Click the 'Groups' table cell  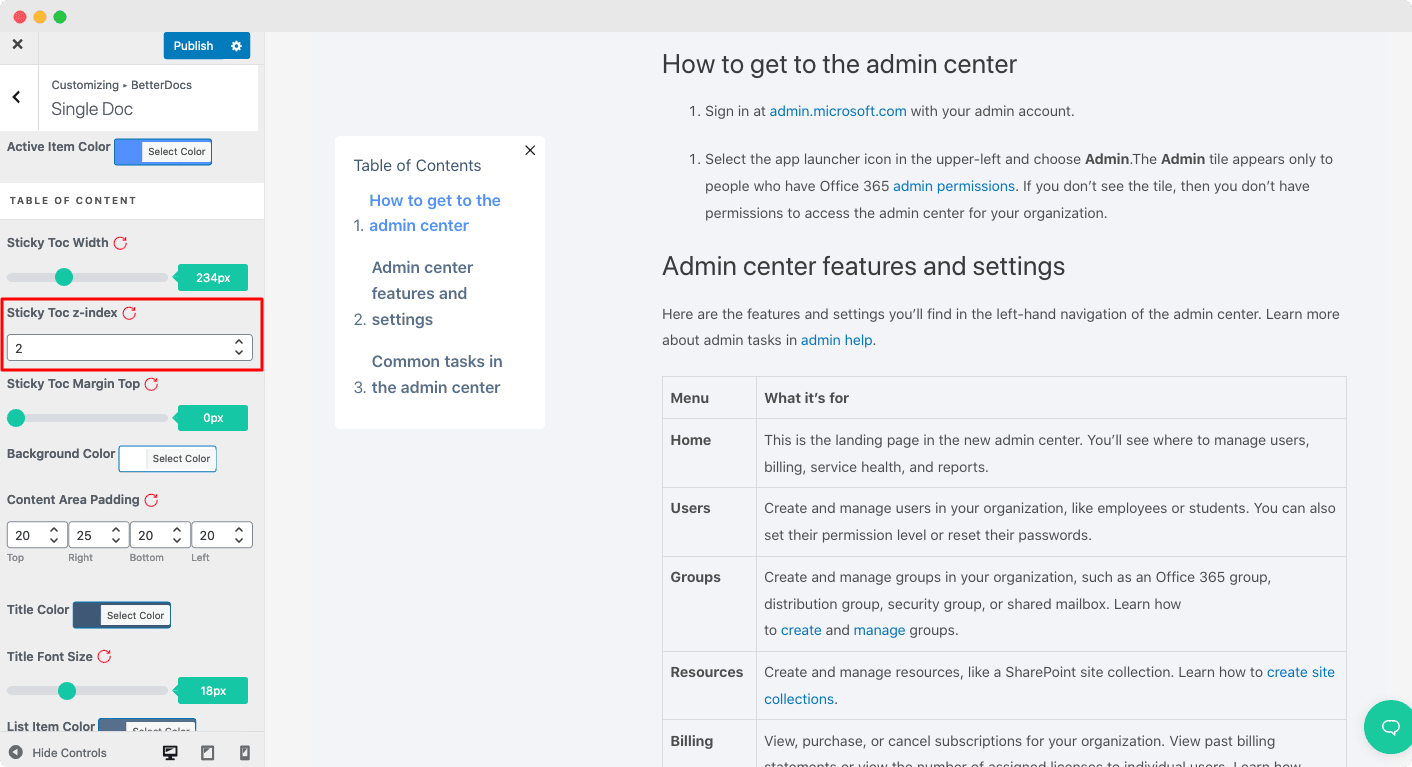coord(709,604)
